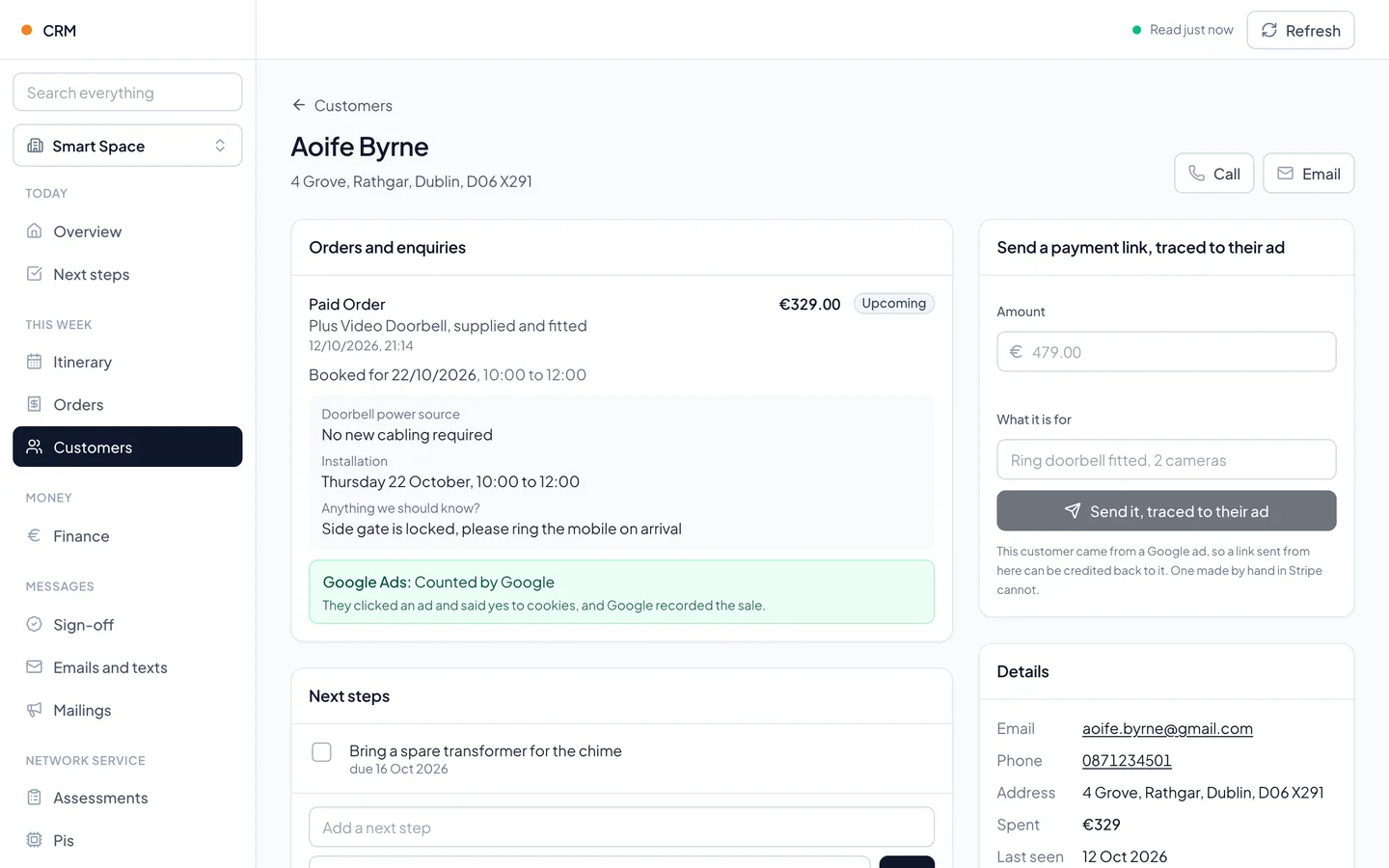Click the No new cabling required answer
Screen dimensions: 1389x868
(x=407, y=435)
